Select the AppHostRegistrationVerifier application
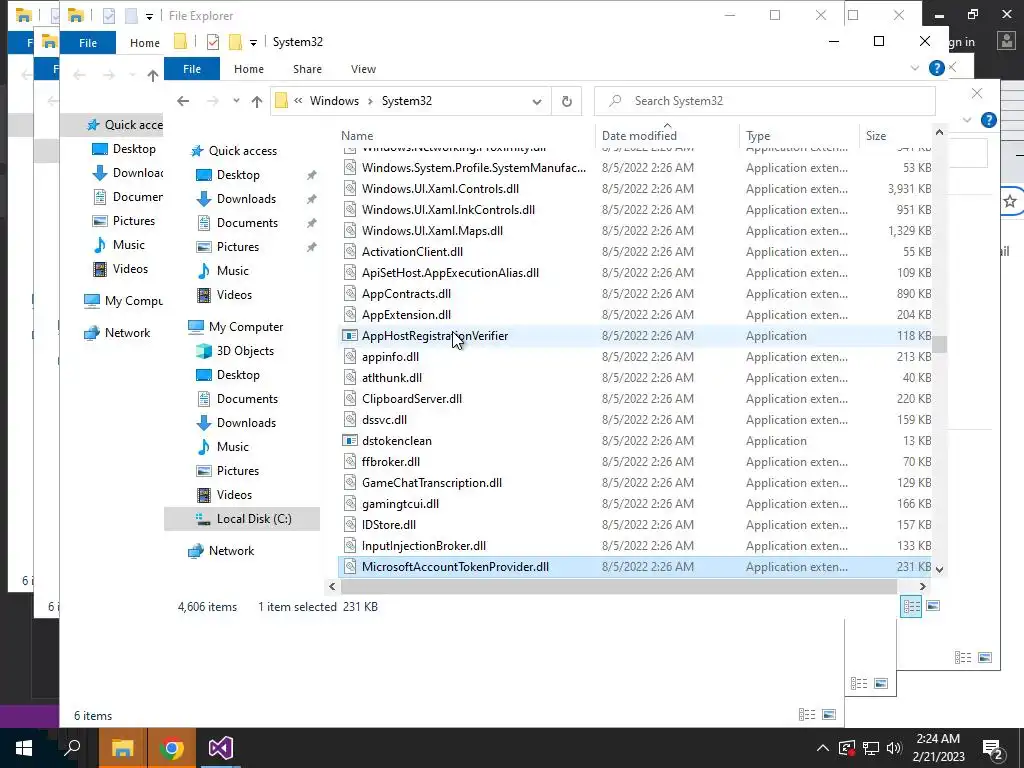The image size is (1024, 768). pos(435,336)
